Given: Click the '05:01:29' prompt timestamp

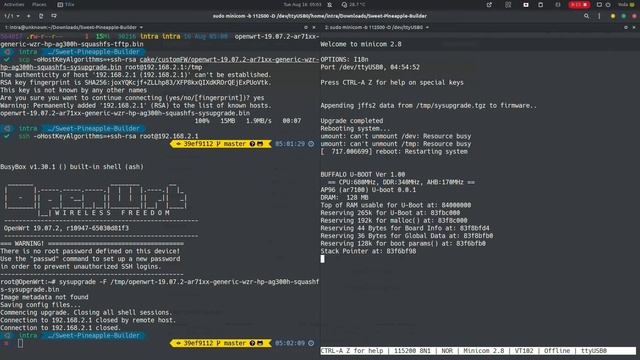Looking at the screenshot, I should click(290, 144).
